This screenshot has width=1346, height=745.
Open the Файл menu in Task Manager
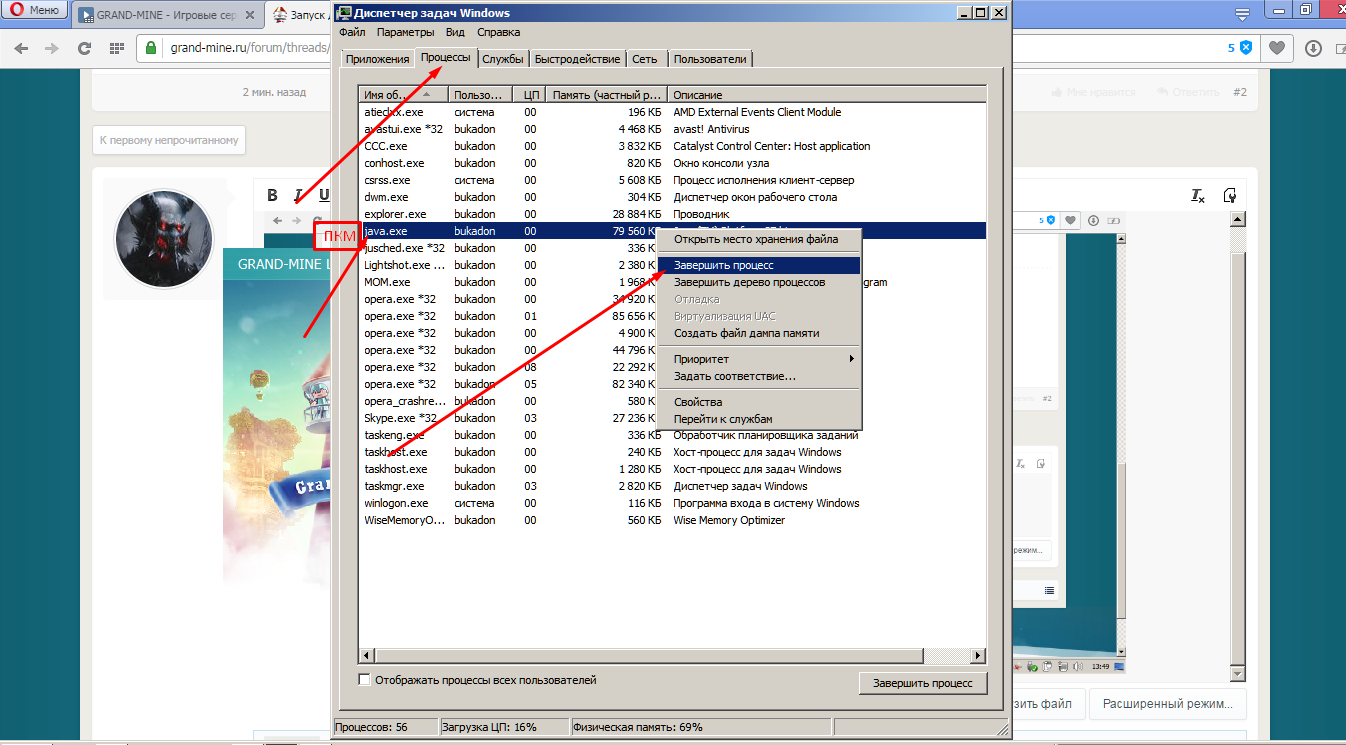click(352, 32)
